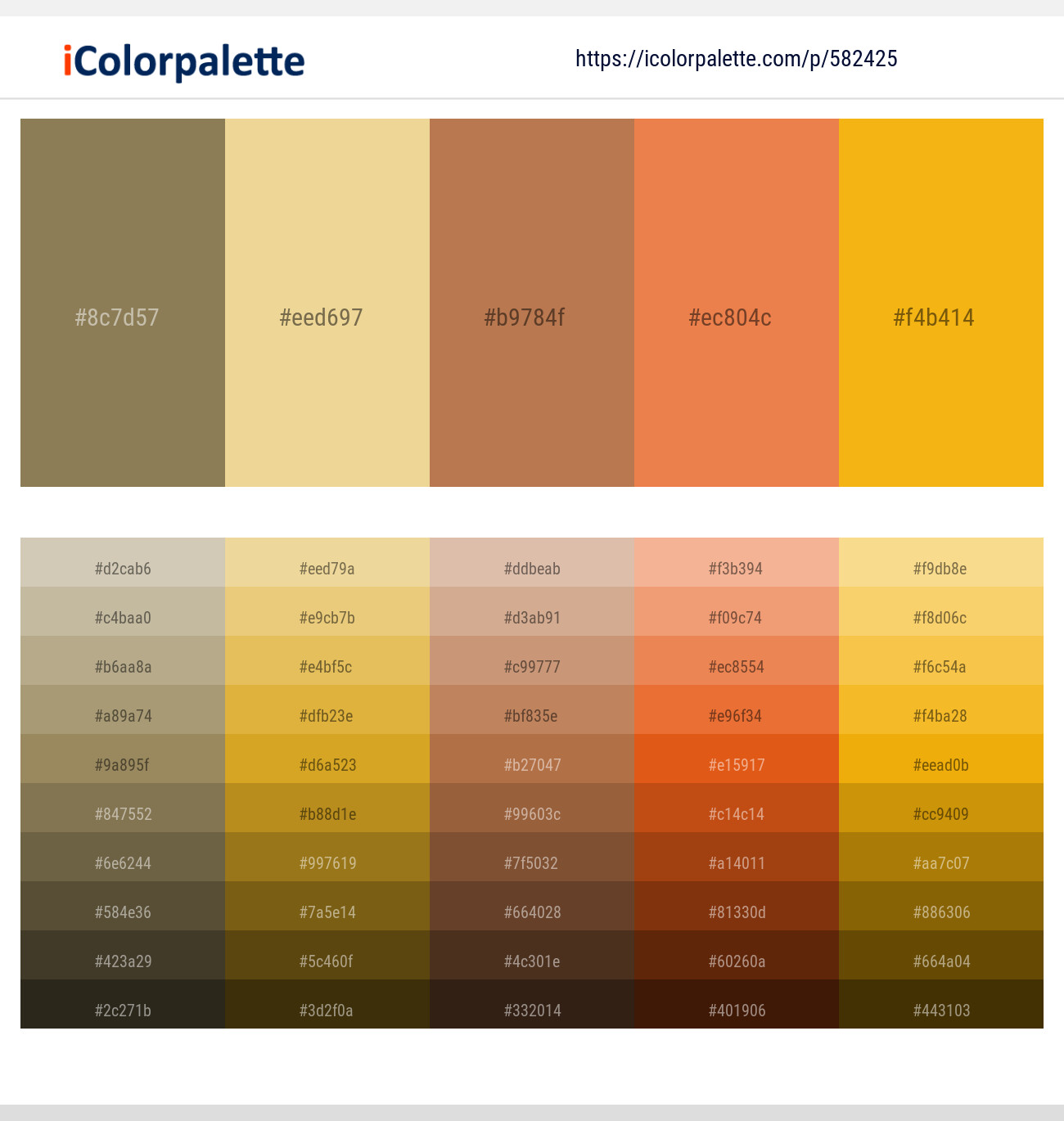This screenshot has height=1121, width=1064.
Task: Click the #664028 shade swatch
Action: (x=531, y=912)
